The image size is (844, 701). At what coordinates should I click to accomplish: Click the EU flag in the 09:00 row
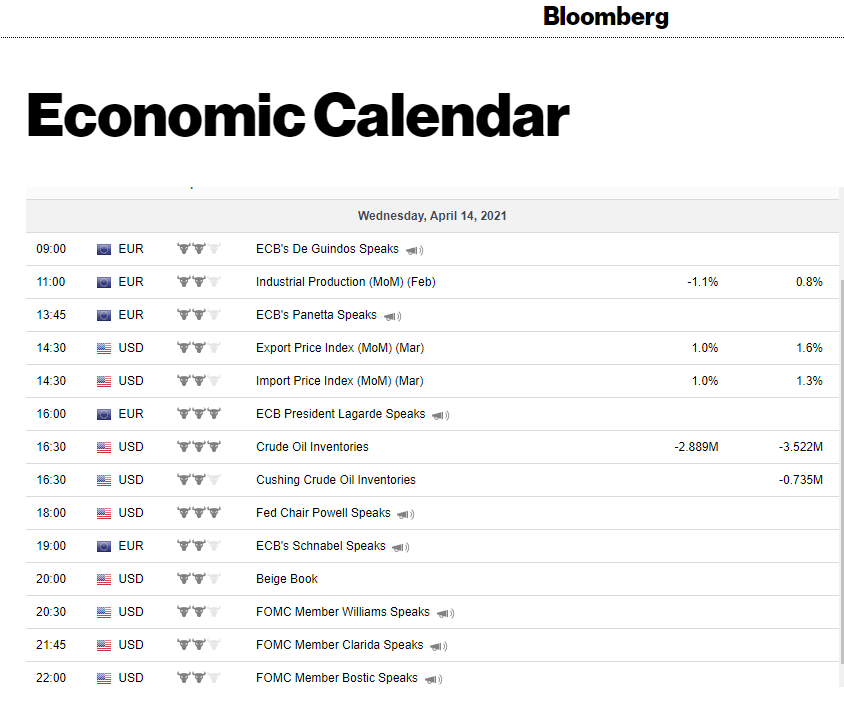[104, 249]
